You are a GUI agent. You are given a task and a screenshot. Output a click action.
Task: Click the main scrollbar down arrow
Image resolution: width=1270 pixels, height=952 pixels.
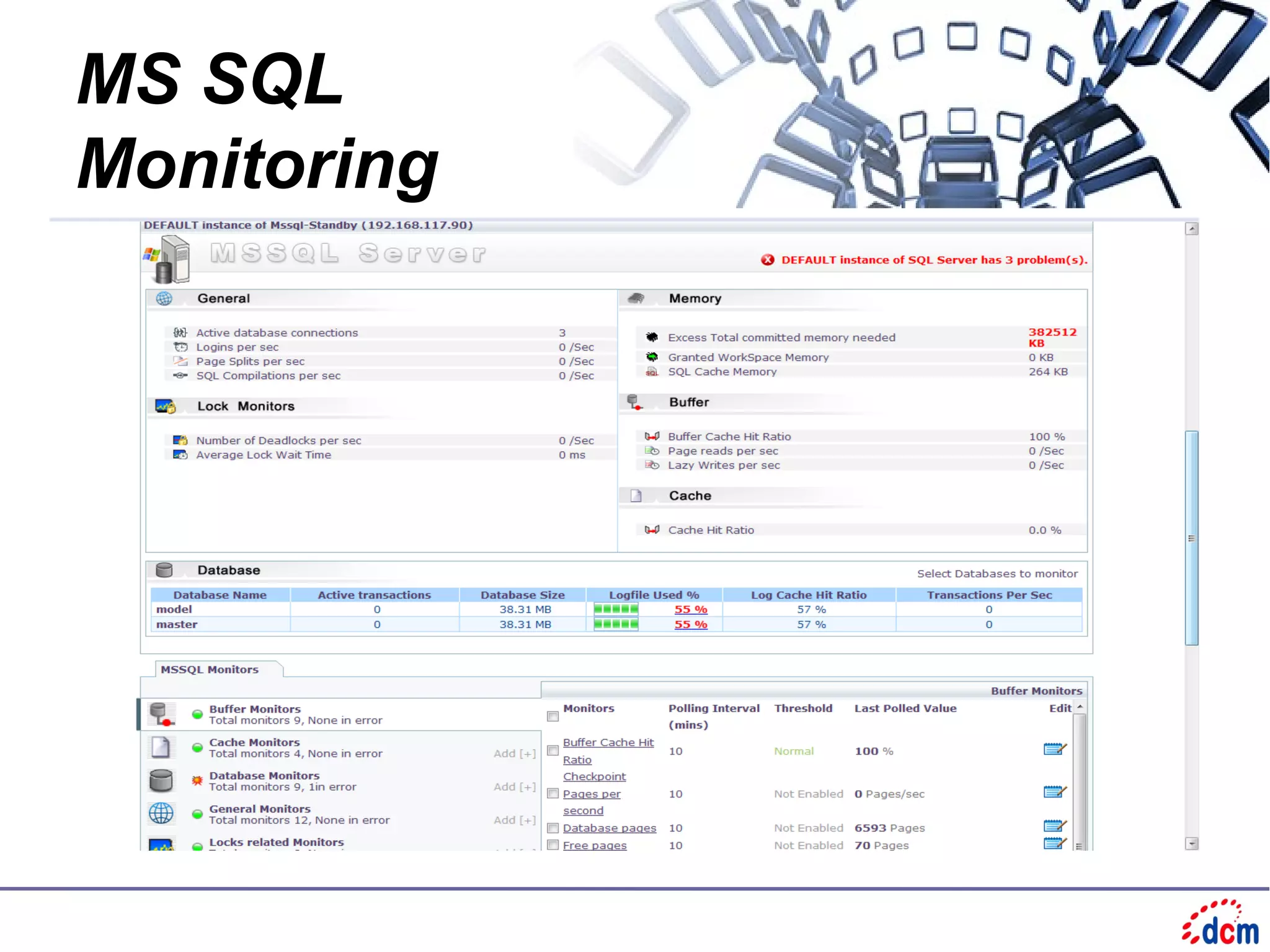(x=1191, y=843)
